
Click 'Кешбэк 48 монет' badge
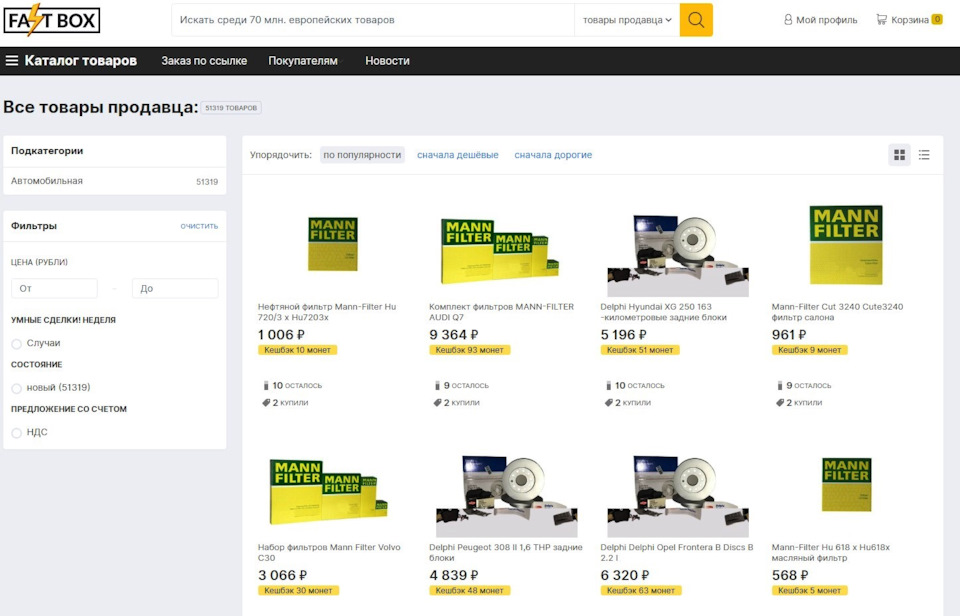pyautogui.click(x=470, y=591)
